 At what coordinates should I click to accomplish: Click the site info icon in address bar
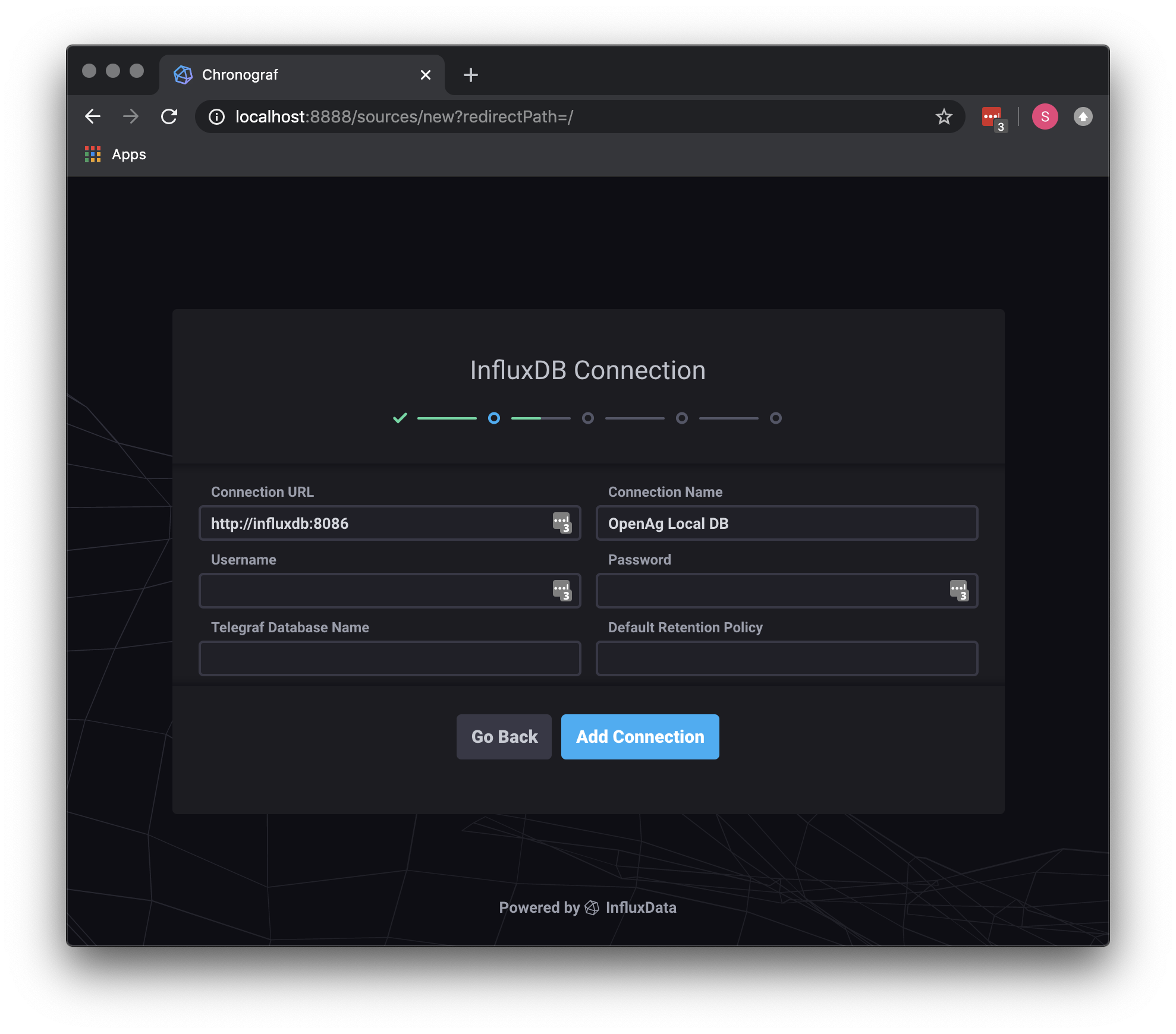216,116
